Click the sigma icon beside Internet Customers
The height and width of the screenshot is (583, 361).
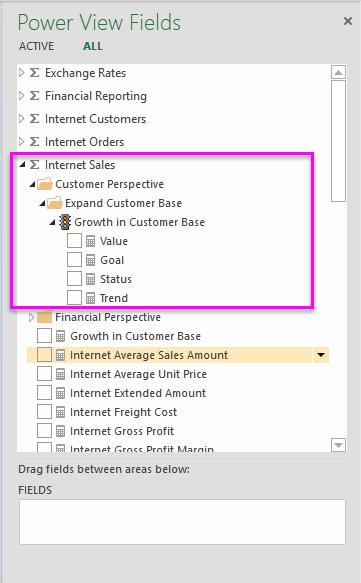(34, 119)
